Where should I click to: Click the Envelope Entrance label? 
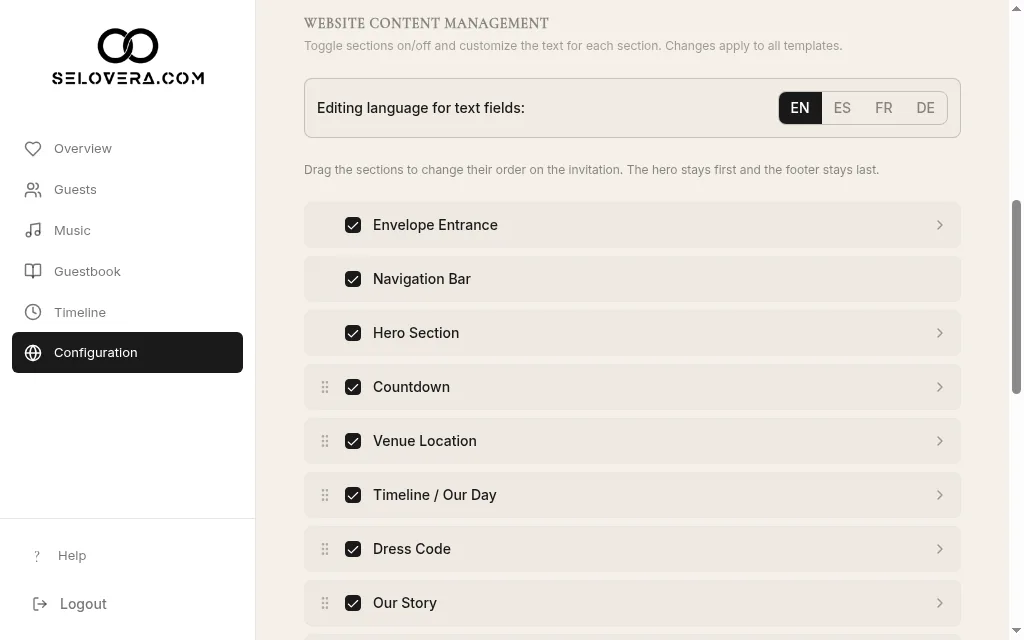(x=435, y=225)
